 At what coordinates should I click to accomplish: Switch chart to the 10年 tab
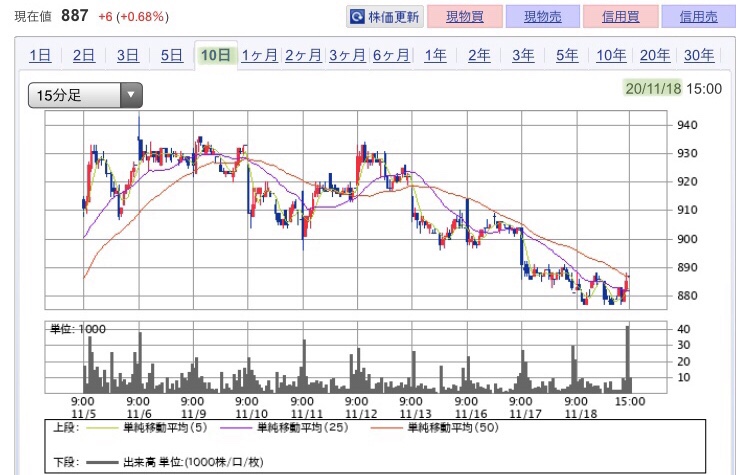coord(611,55)
